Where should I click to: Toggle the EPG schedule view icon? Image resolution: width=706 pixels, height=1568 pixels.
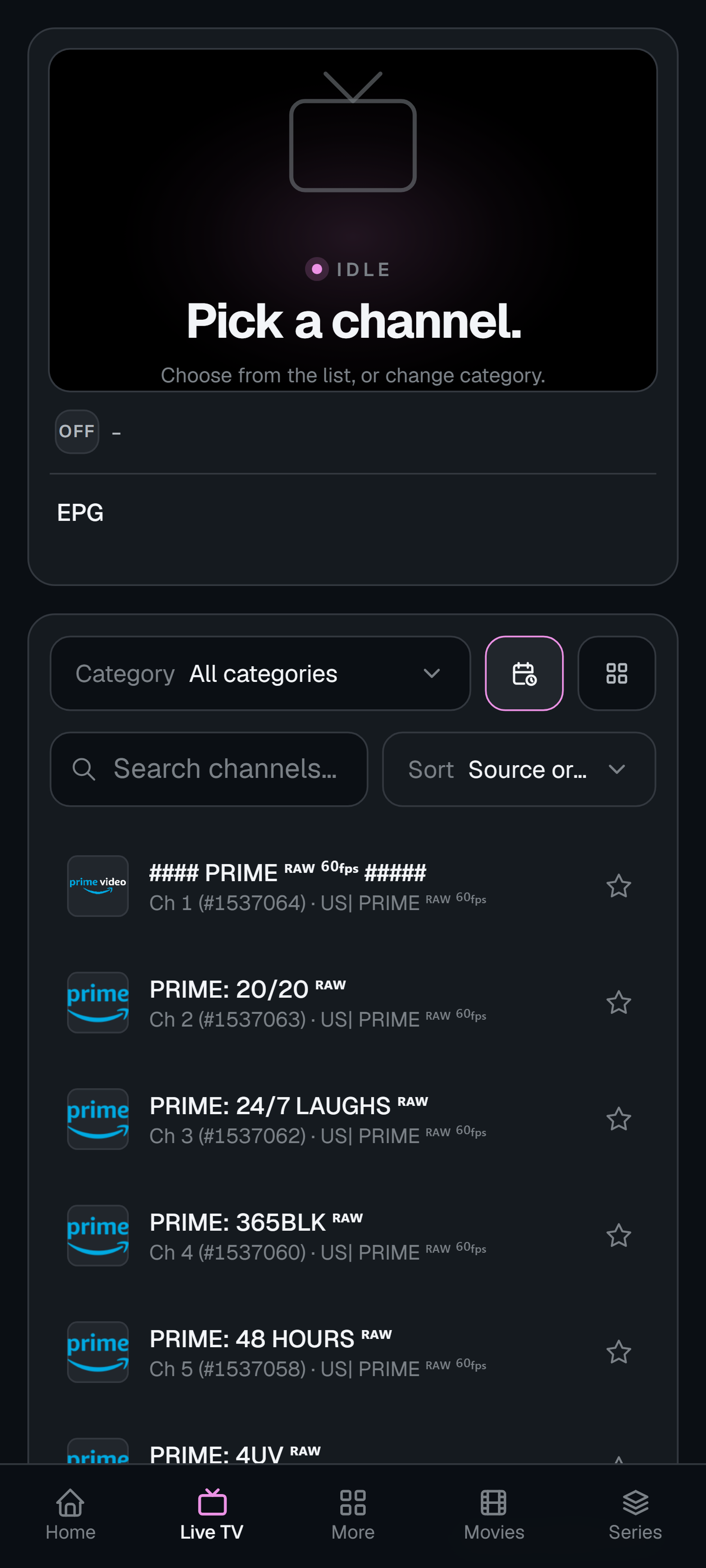pyautogui.click(x=524, y=673)
